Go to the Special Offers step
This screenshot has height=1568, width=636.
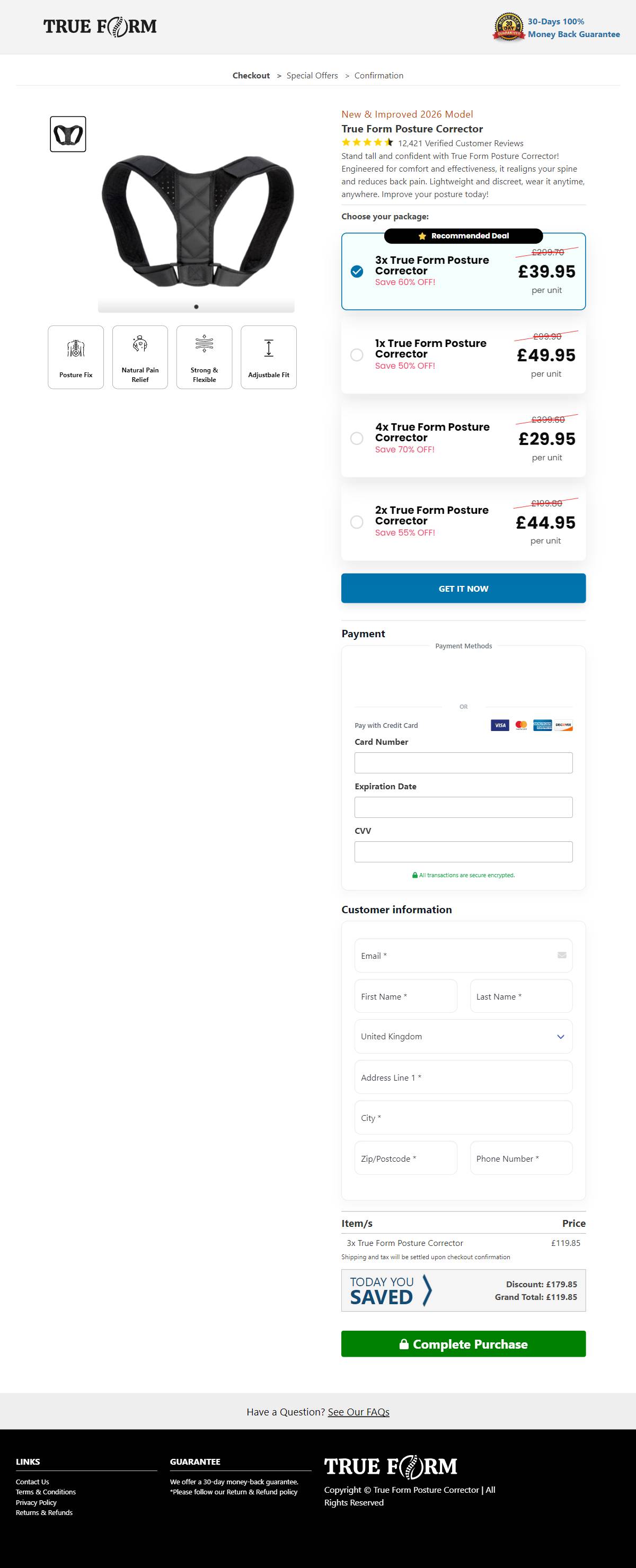coord(312,75)
